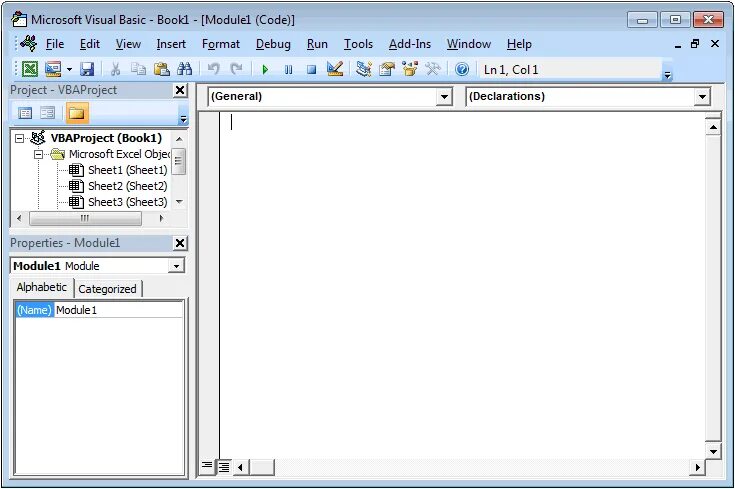Collapse the VBAProject (Book1) tree node
This screenshot has height=489, width=735.
(19, 138)
